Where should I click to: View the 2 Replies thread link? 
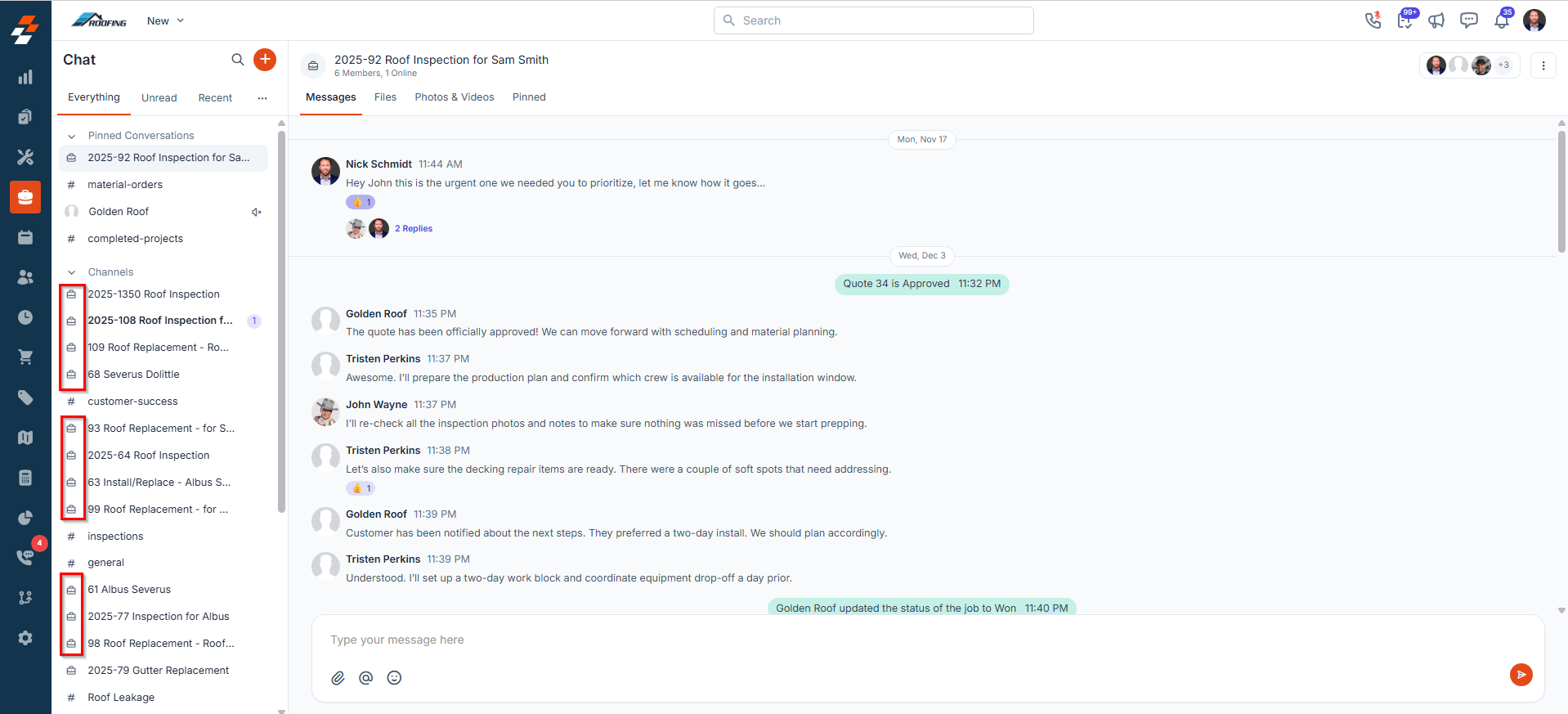pos(414,229)
